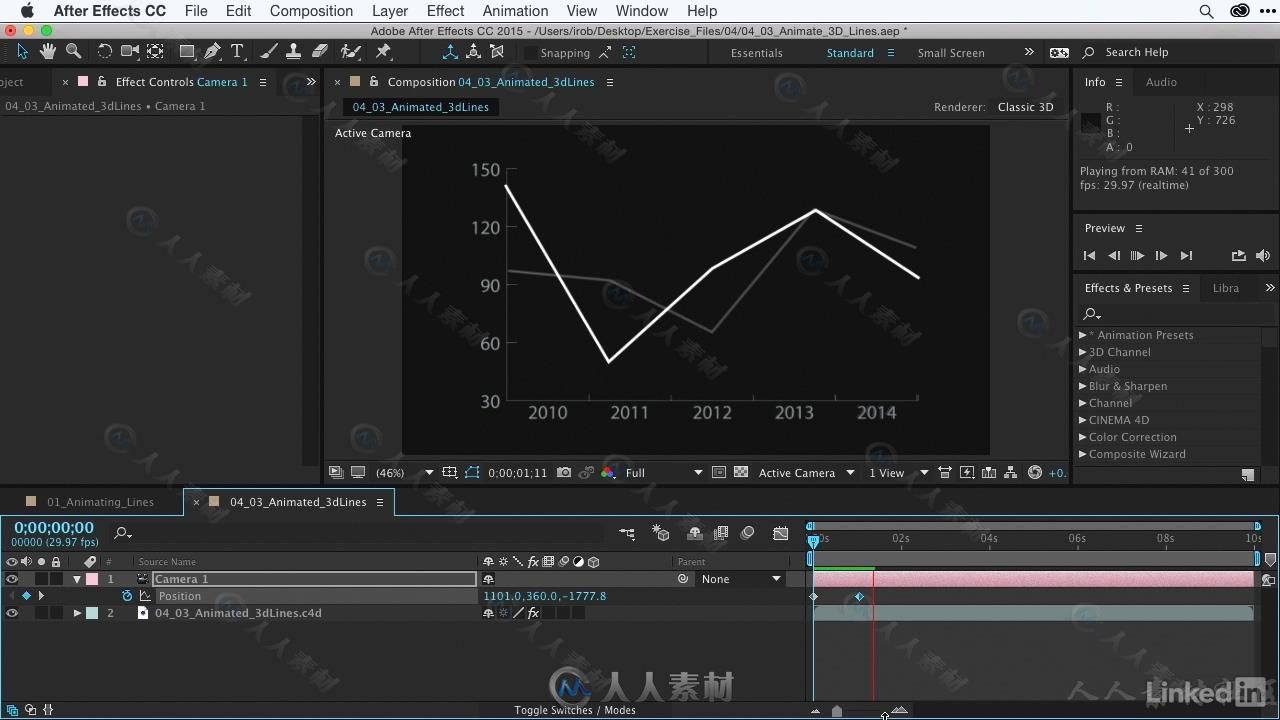Select the Puppet Pin tool

tap(383, 51)
